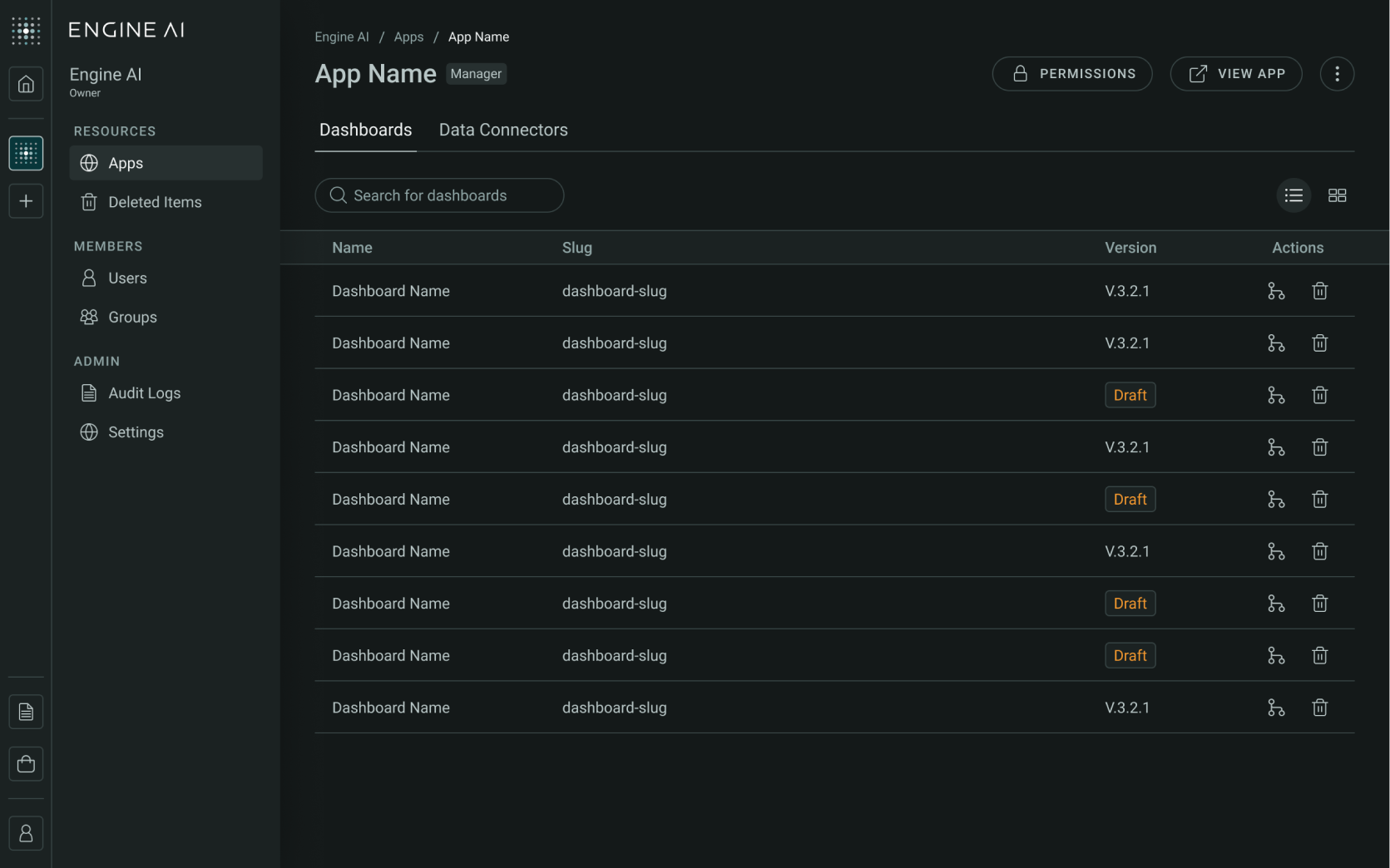Screen dimensions: 1390x868
Task: Click branch icon in sixth dashboard row
Action: pos(1276,551)
